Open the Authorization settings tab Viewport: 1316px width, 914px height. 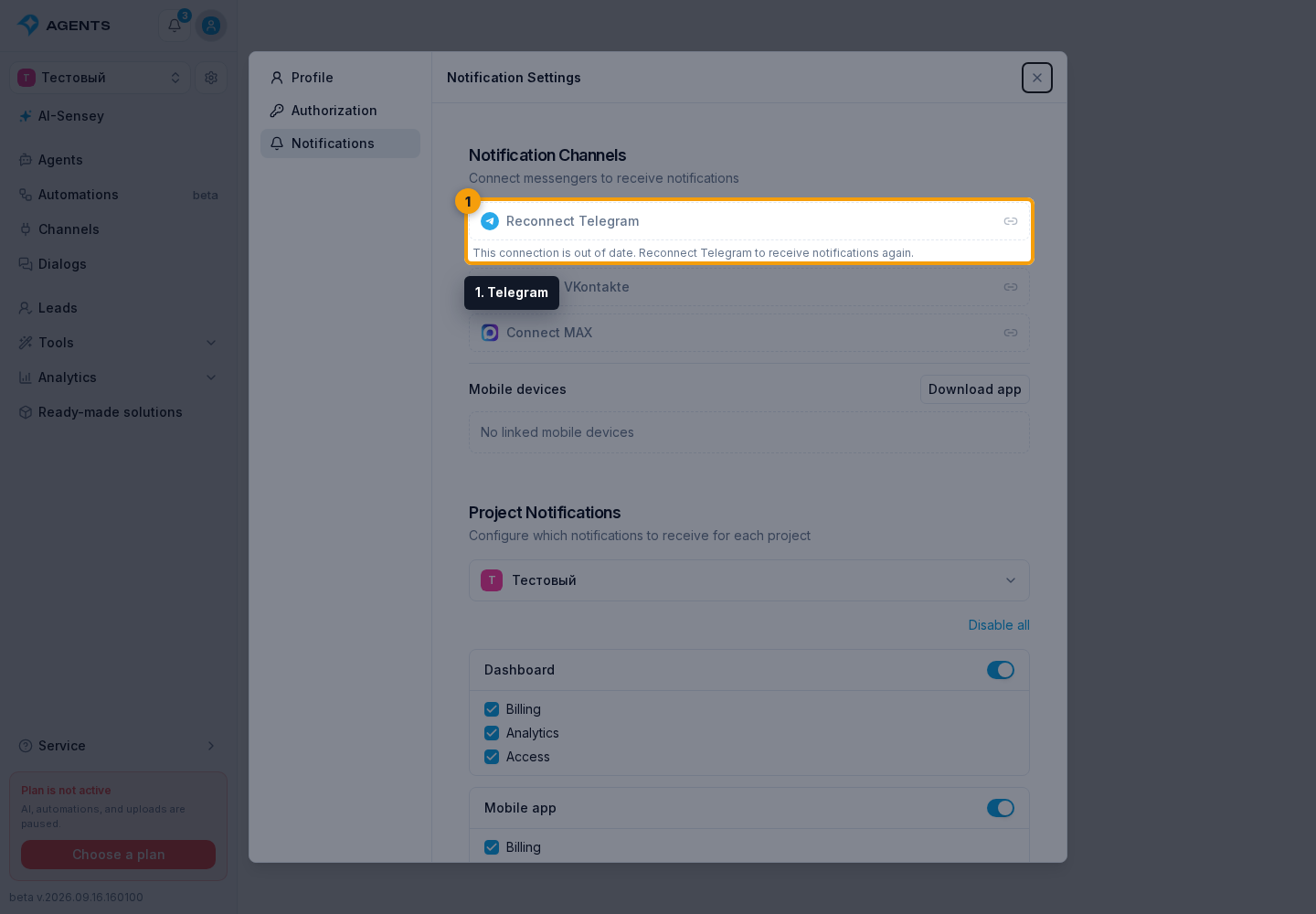340,111
